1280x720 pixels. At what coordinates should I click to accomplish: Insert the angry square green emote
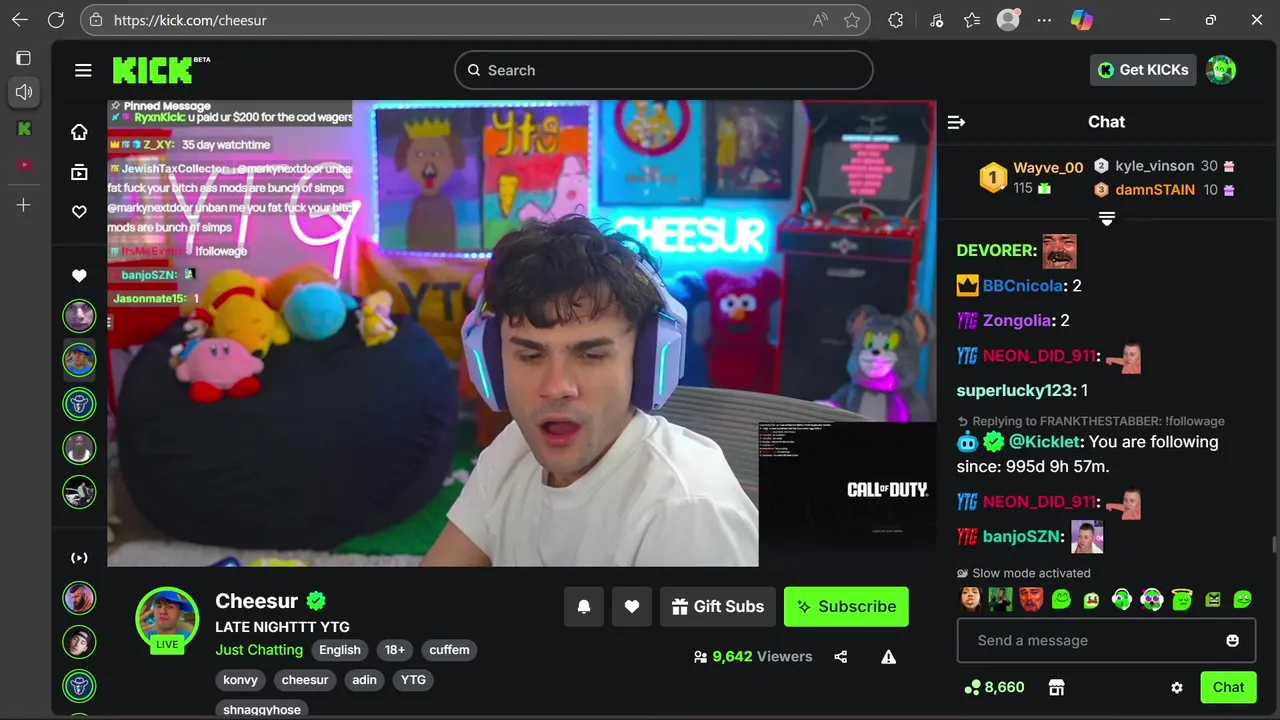[x=1213, y=599]
